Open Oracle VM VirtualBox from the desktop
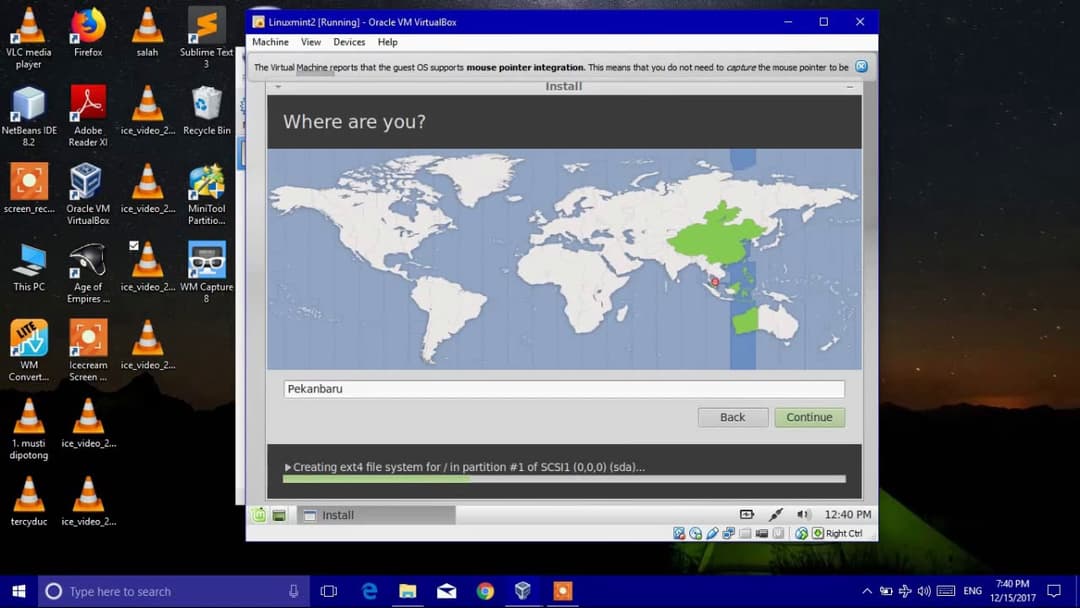The width and height of the screenshot is (1080, 608). click(87, 188)
